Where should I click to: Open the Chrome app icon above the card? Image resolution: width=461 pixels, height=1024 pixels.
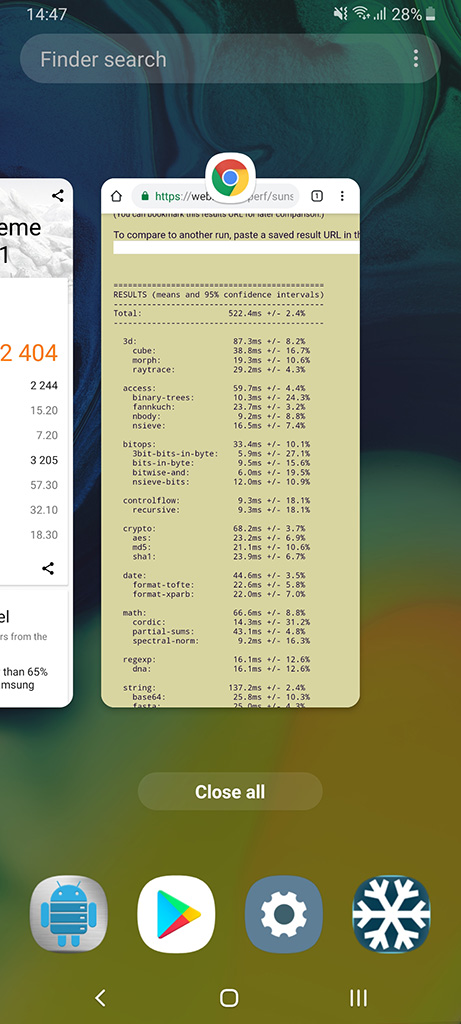(x=230, y=178)
